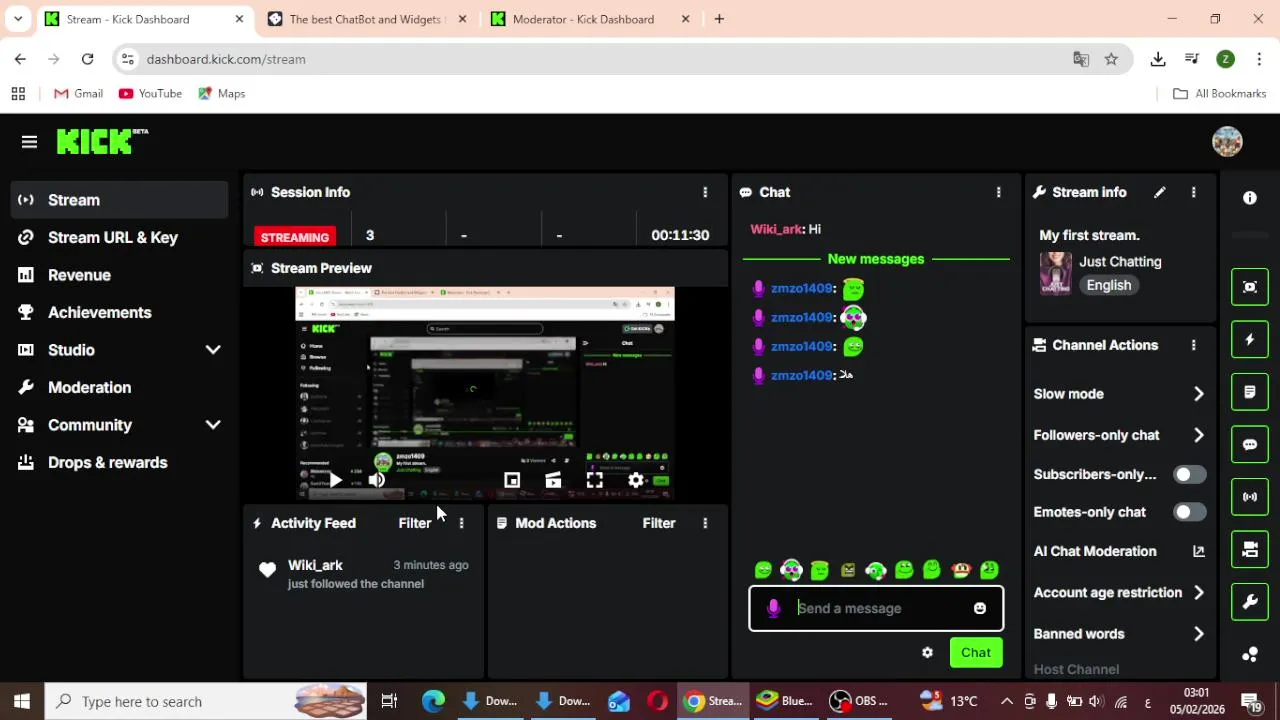1280x720 pixels.
Task: Open stream preview settings gear
Action: pos(636,481)
